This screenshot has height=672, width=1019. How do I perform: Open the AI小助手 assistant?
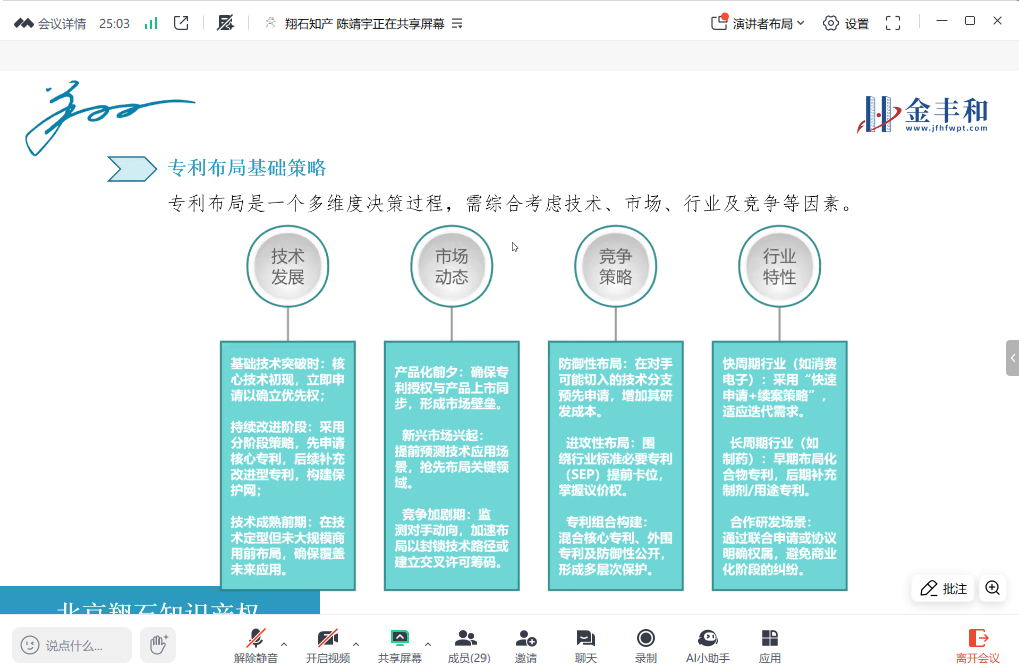707,645
